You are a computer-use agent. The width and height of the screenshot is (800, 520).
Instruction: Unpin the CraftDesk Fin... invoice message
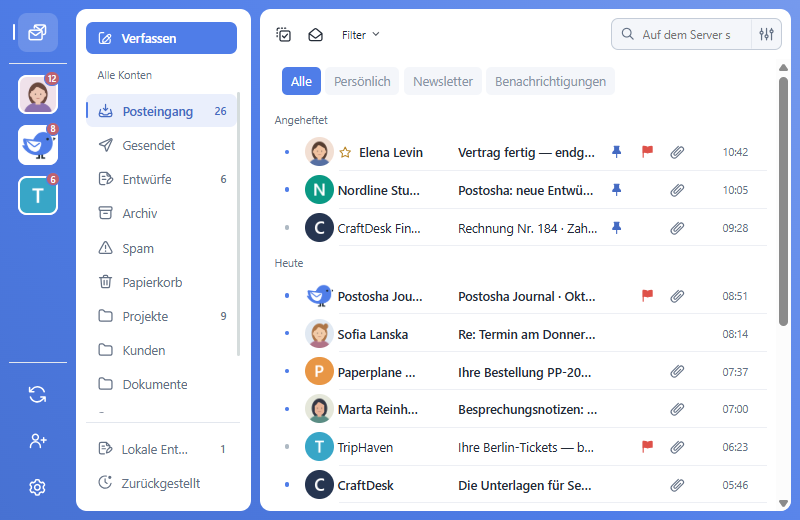point(616,228)
